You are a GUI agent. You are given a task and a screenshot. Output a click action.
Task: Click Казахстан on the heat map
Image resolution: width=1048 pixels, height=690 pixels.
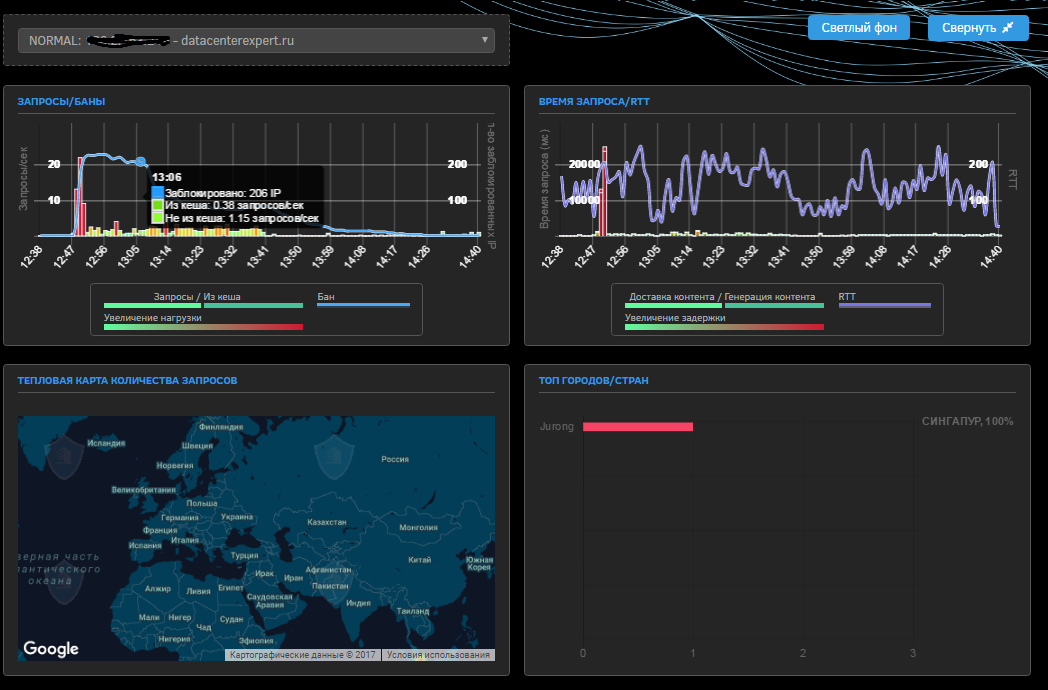pyautogui.click(x=327, y=522)
